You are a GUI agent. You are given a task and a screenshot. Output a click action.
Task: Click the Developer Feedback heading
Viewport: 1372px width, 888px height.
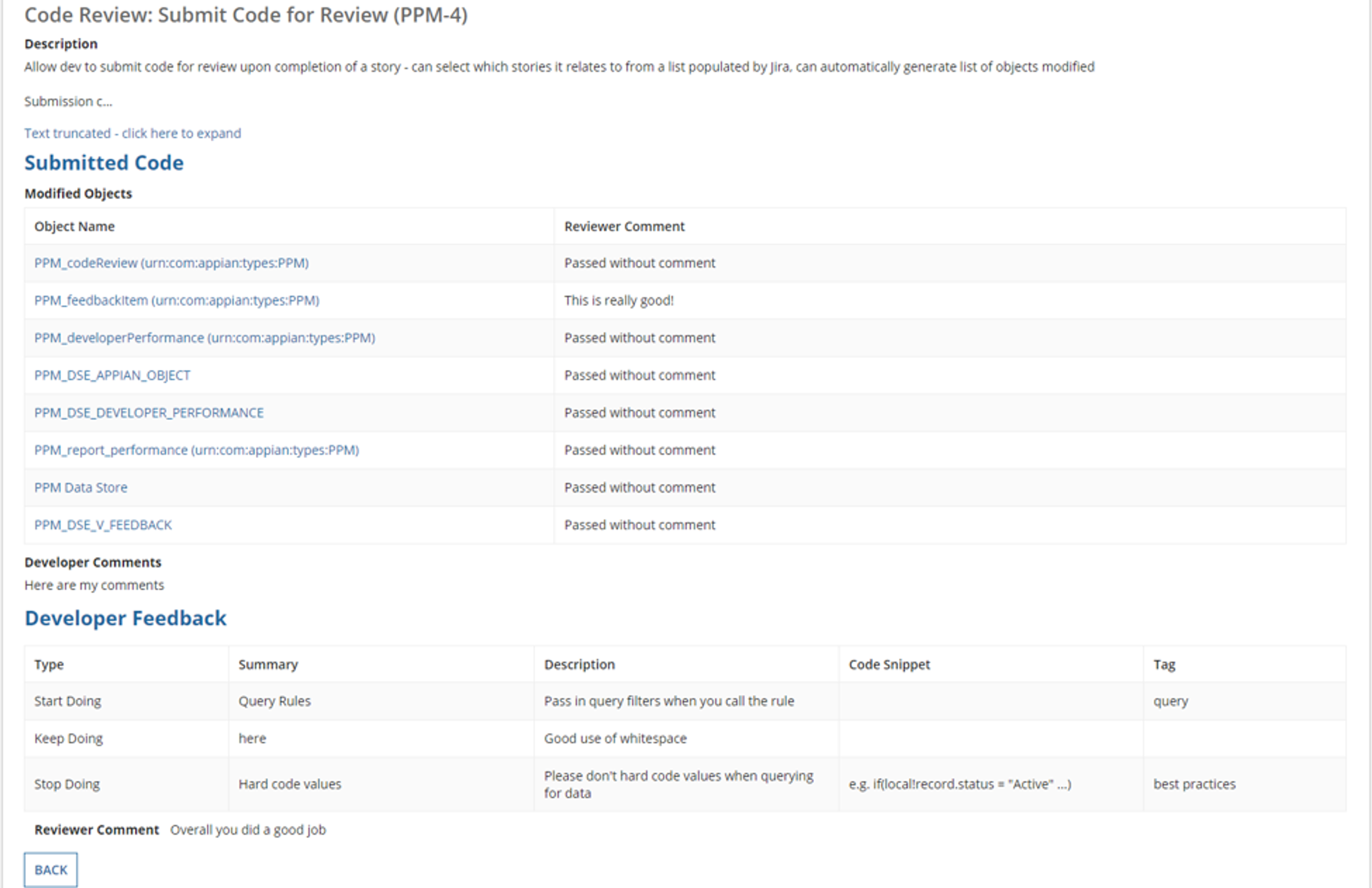pyautogui.click(x=125, y=618)
